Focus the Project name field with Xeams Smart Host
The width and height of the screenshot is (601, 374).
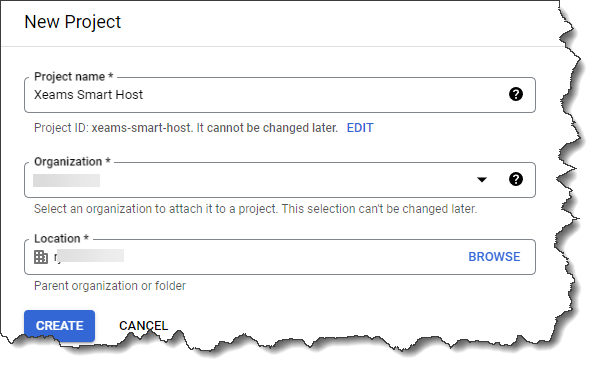pyautogui.click(x=280, y=95)
